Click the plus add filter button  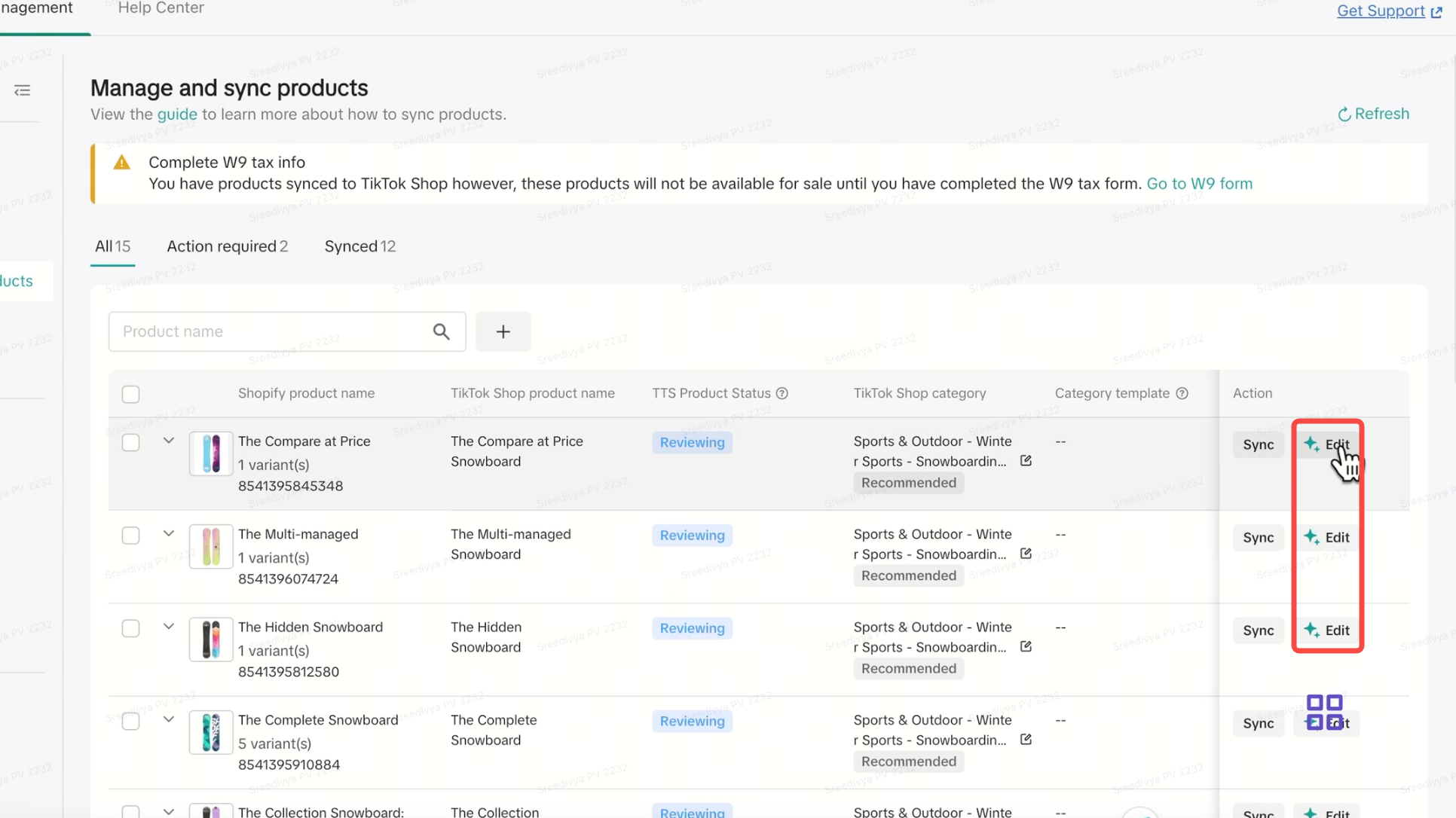click(503, 331)
